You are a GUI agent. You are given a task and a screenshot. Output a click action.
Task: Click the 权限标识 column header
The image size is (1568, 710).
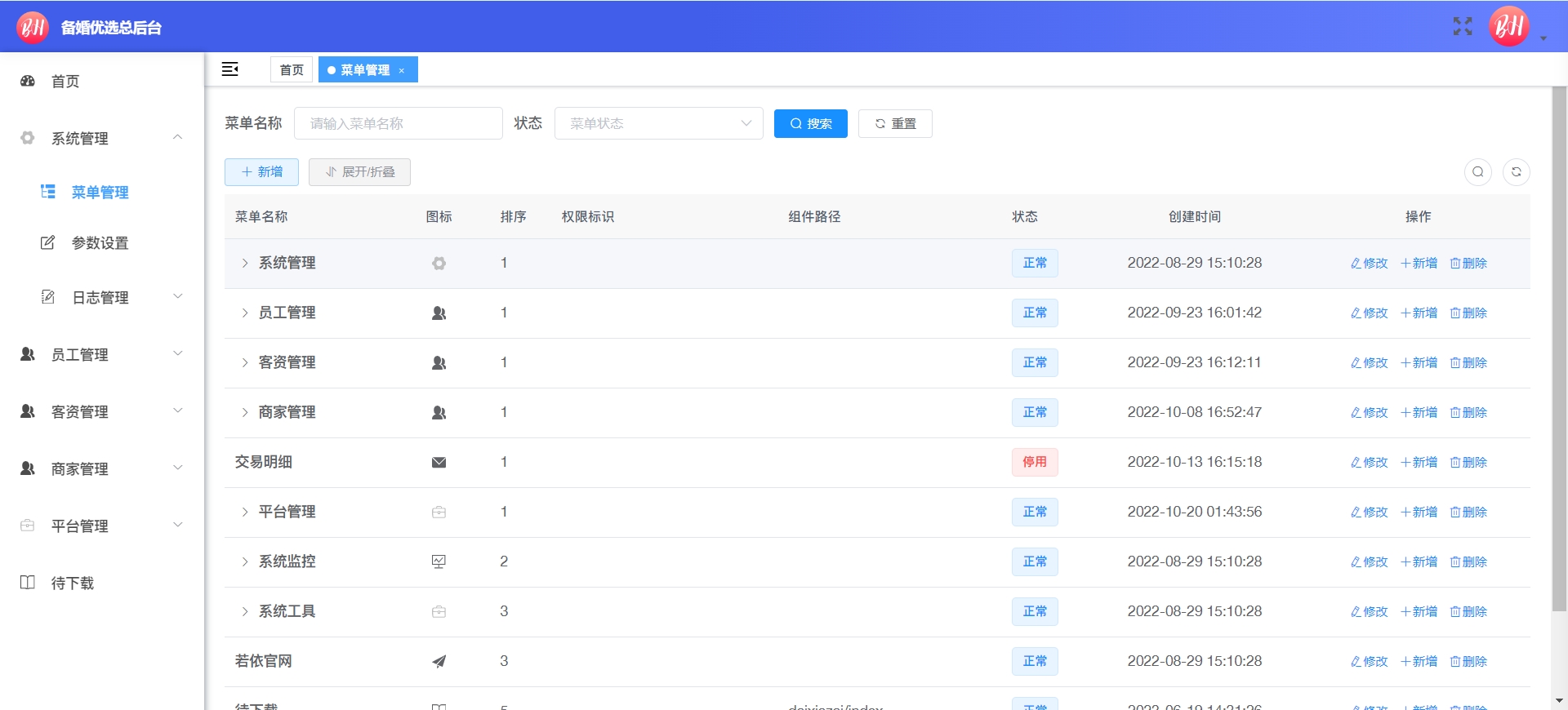click(x=588, y=216)
